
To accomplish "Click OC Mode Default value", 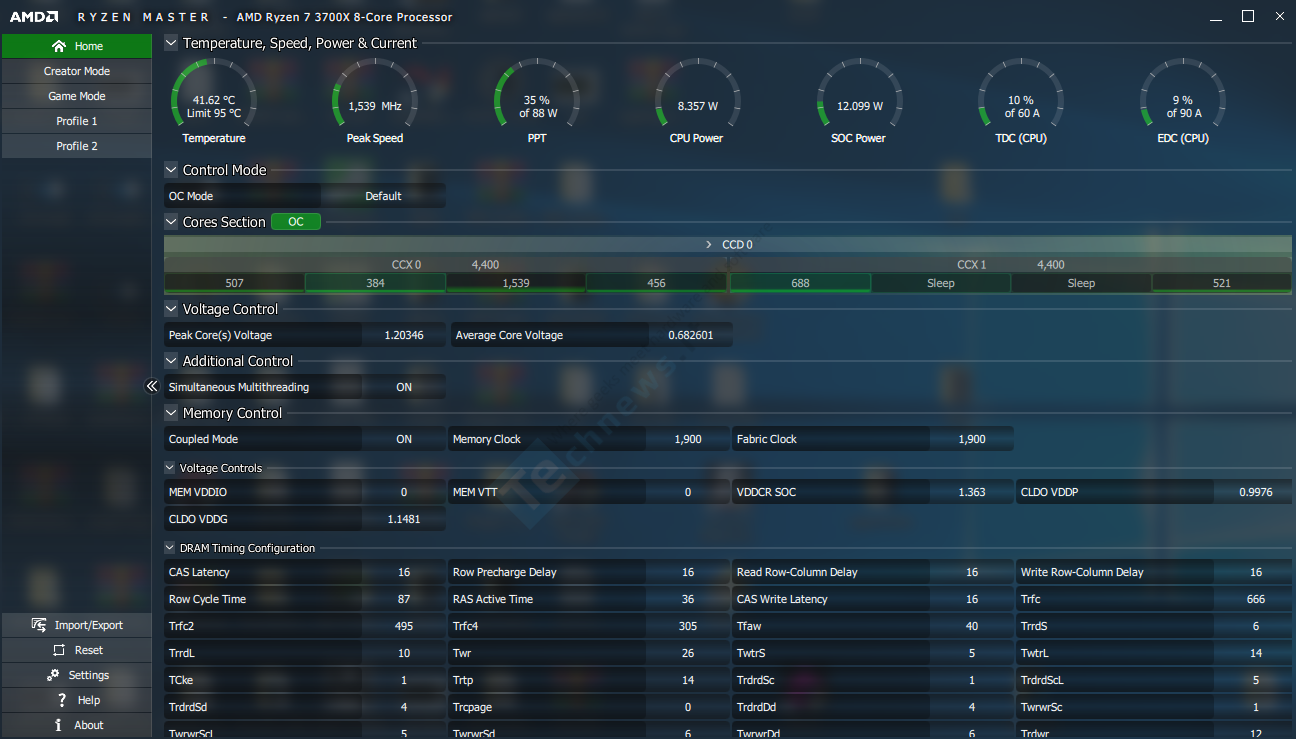I will (383, 196).
